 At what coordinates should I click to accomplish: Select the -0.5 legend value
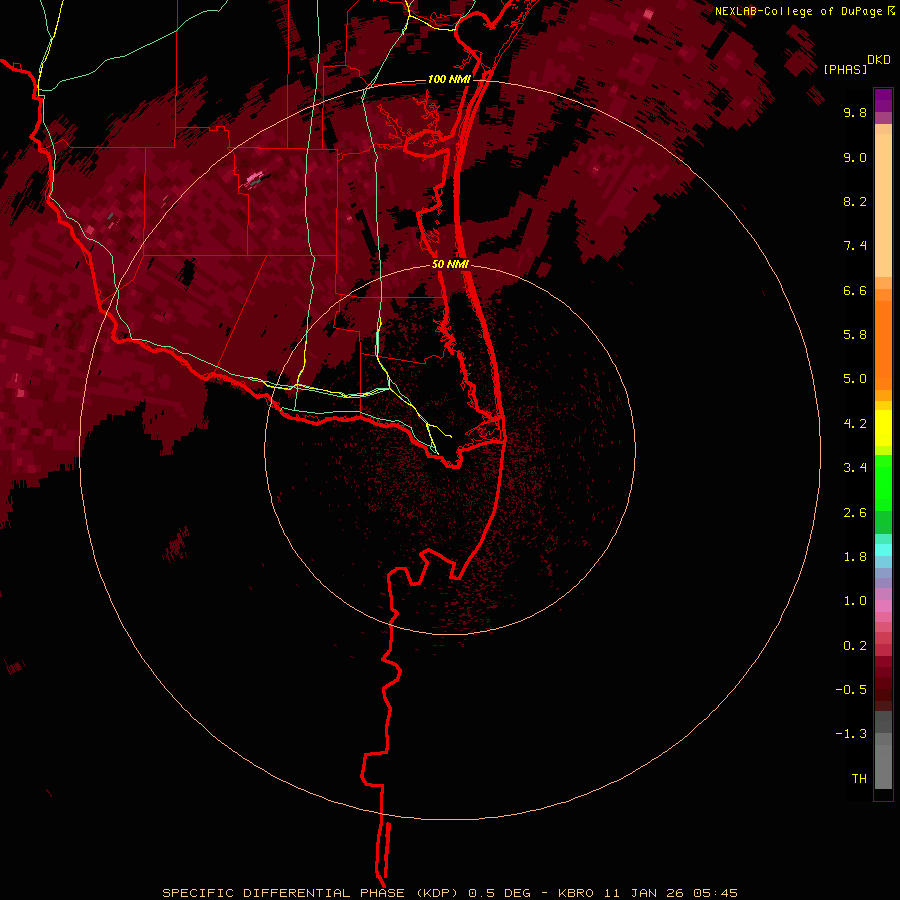point(851,690)
